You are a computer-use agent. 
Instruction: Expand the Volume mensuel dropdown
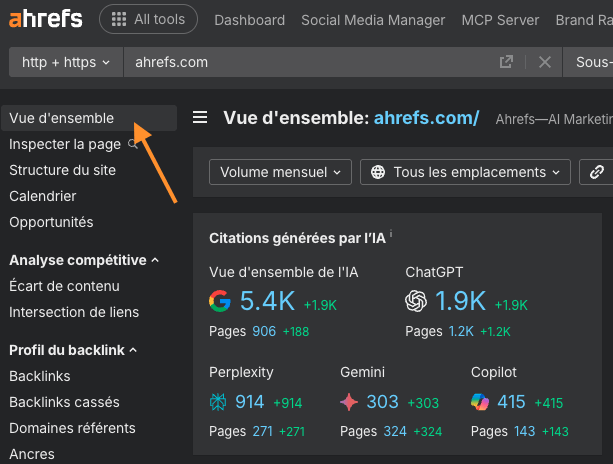pyautogui.click(x=281, y=172)
